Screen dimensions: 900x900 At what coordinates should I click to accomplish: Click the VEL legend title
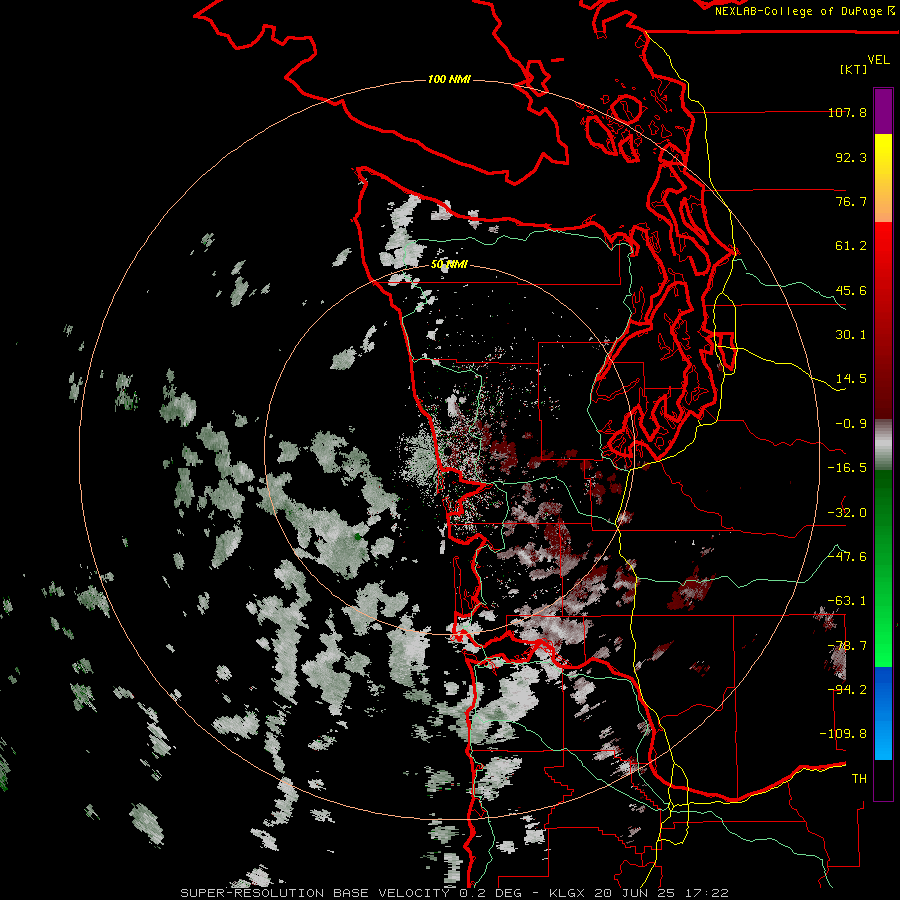[878, 60]
